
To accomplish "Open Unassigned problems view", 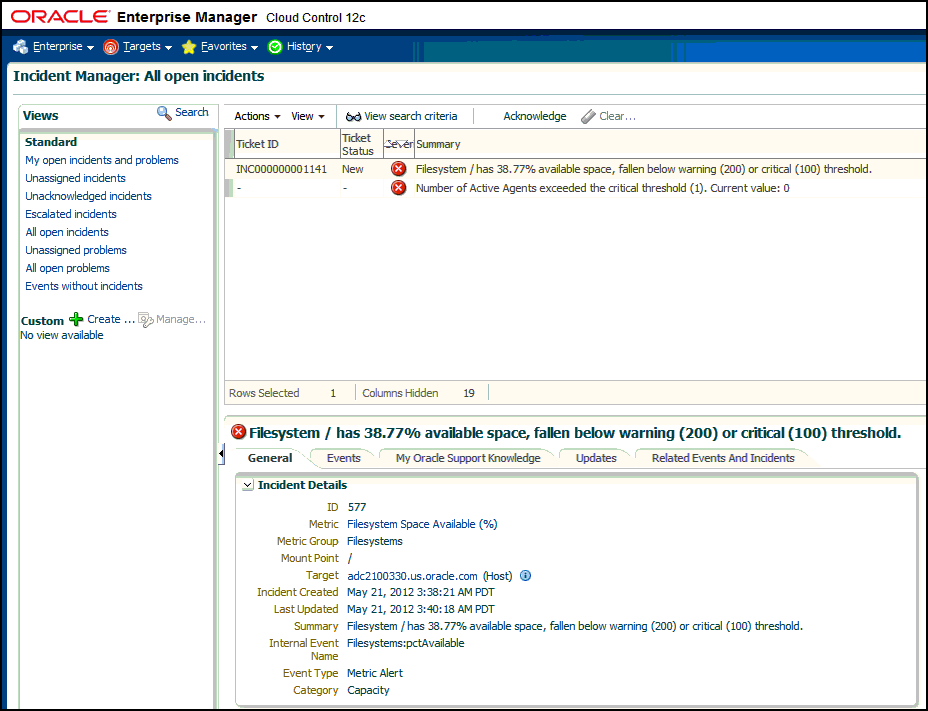I will click(76, 250).
